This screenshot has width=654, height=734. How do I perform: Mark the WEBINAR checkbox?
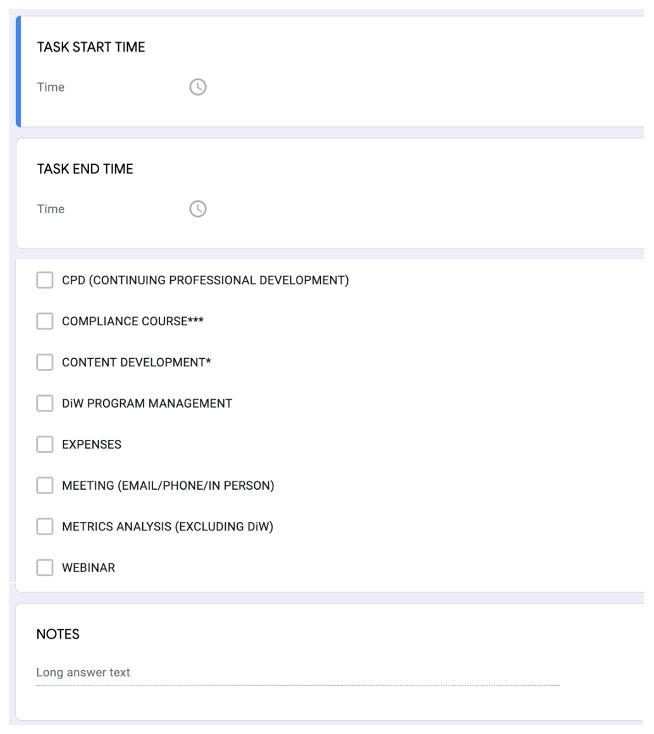[x=45, y=567]
